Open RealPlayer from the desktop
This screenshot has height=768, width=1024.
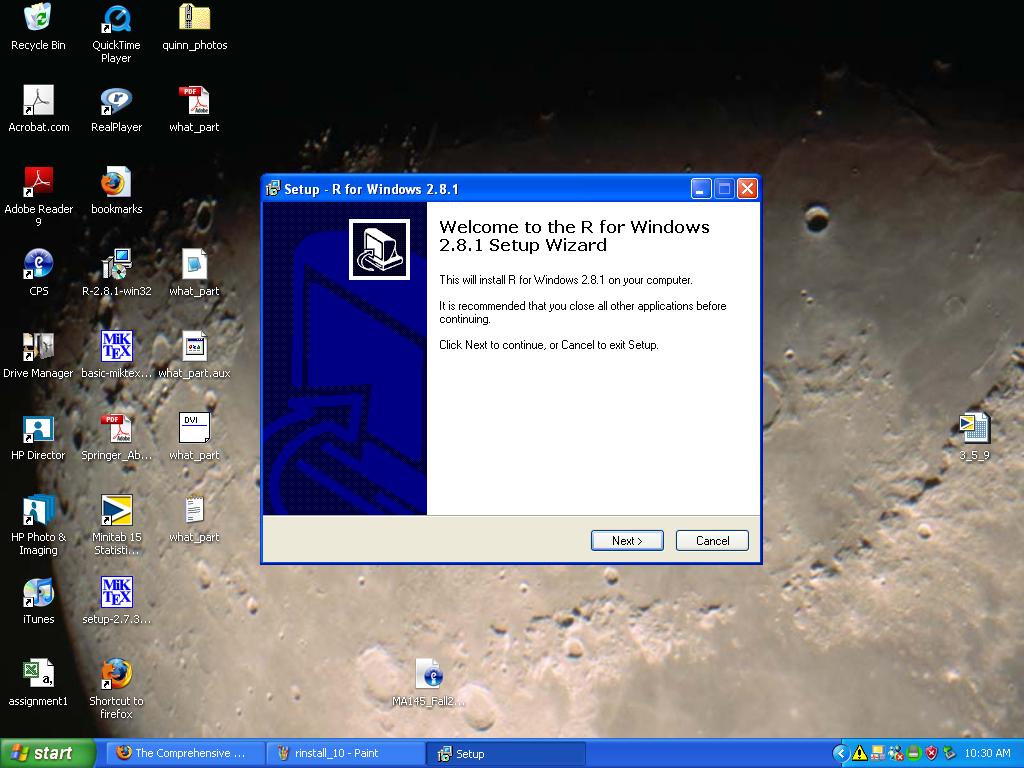(115, 107)
